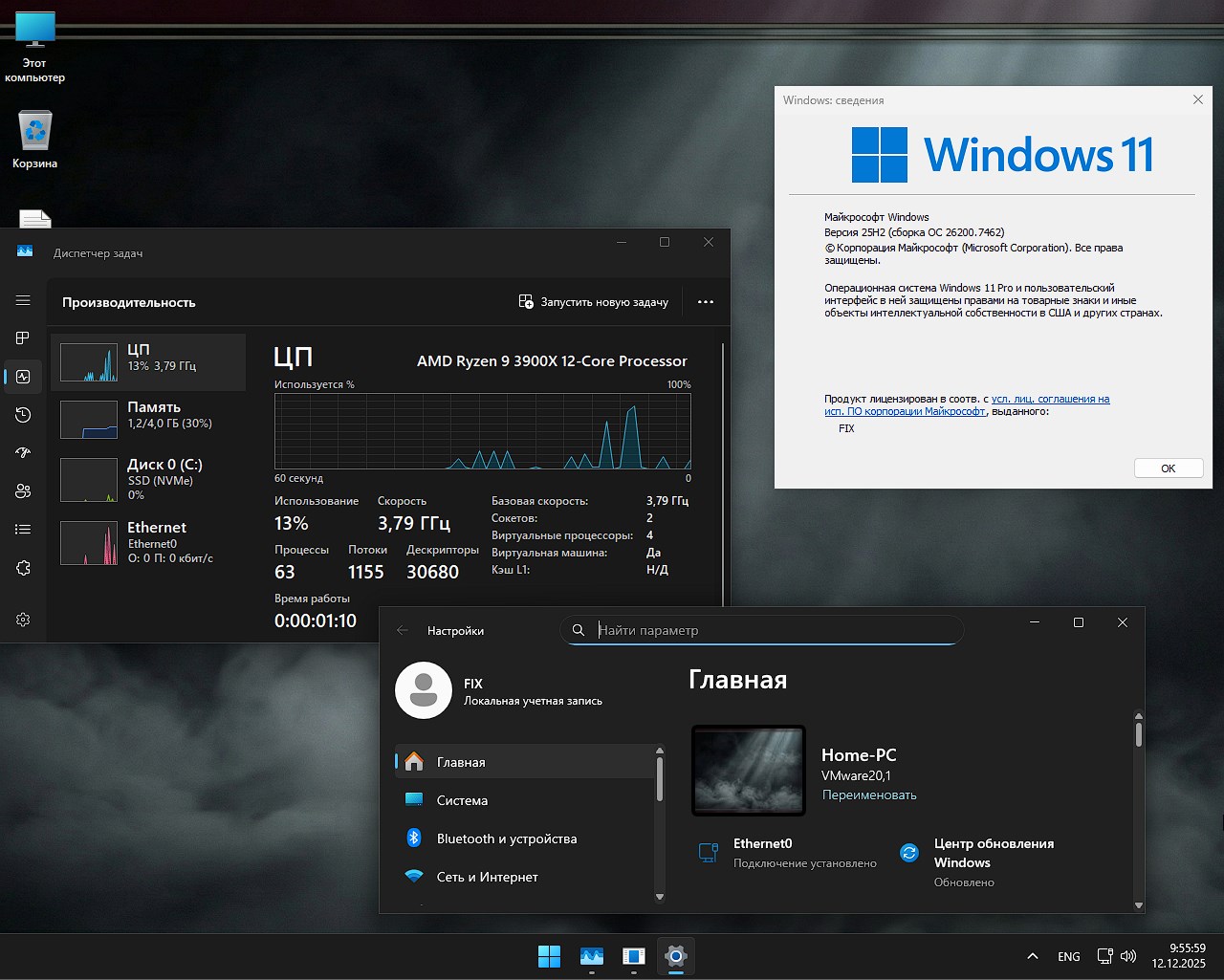Select the Performance tab icon in Task Manager
Viewport: 1224px width, 980px height.
(x=23, y=377)
